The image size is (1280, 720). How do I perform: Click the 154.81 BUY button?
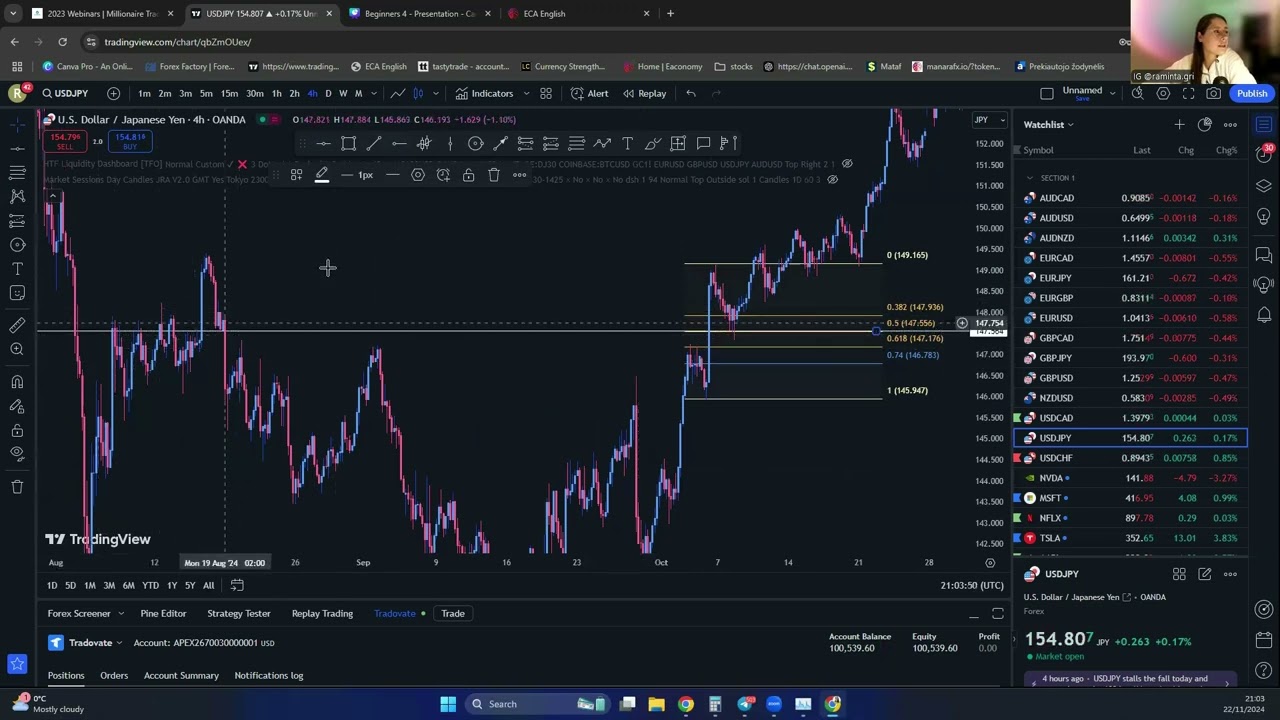click(130, 141)
